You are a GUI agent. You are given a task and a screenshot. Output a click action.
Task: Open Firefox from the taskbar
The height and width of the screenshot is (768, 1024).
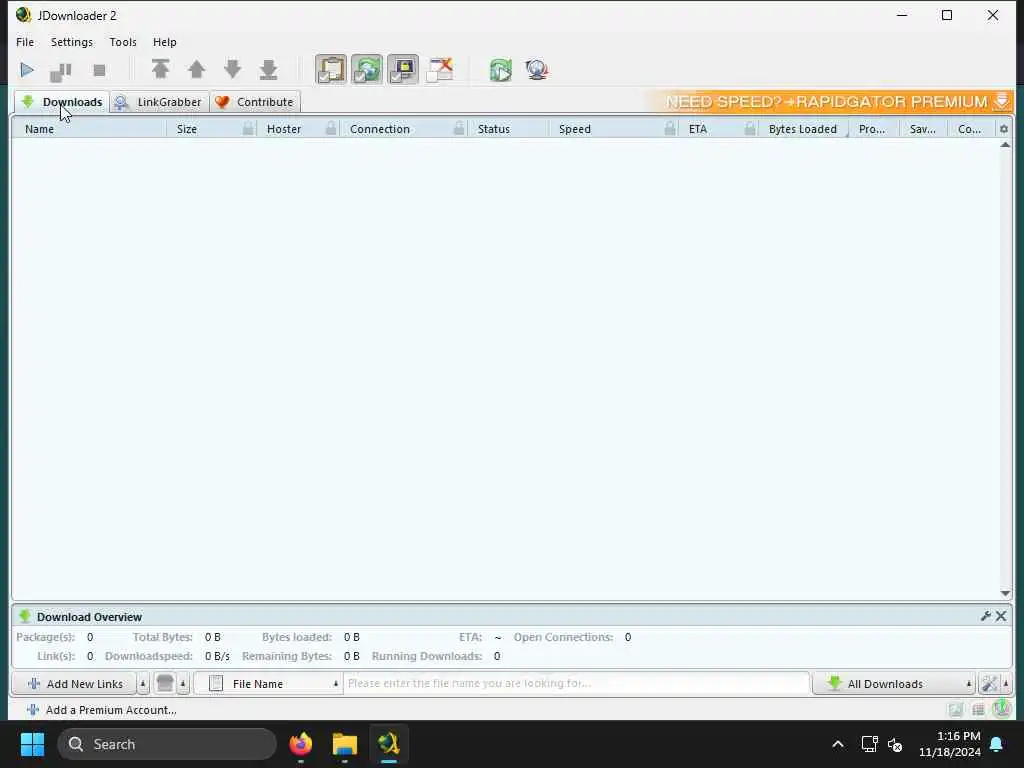[301, 744]
